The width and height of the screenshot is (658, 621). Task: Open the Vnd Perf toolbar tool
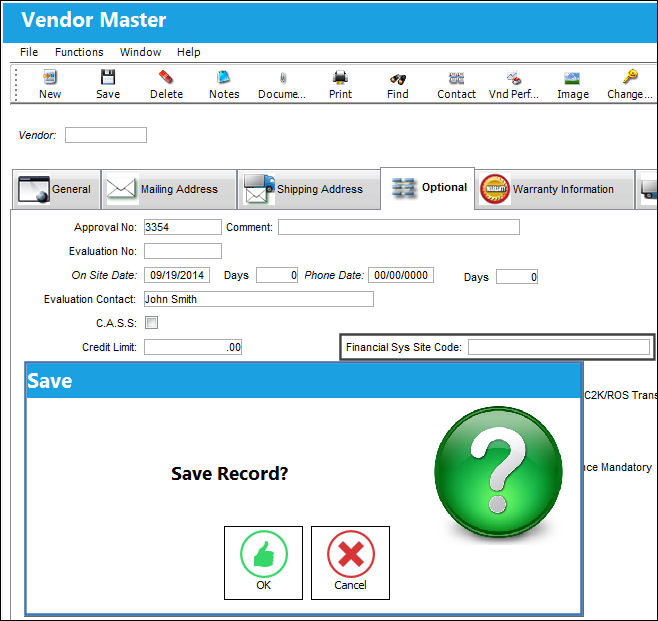pyautogui.click(x=514, y=85)
